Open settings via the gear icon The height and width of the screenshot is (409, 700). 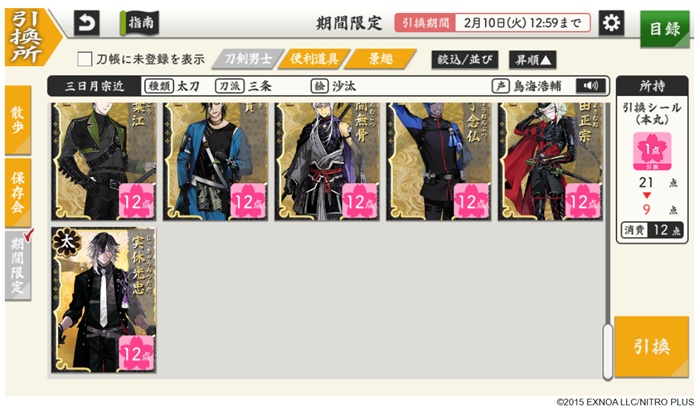point(611,23)
